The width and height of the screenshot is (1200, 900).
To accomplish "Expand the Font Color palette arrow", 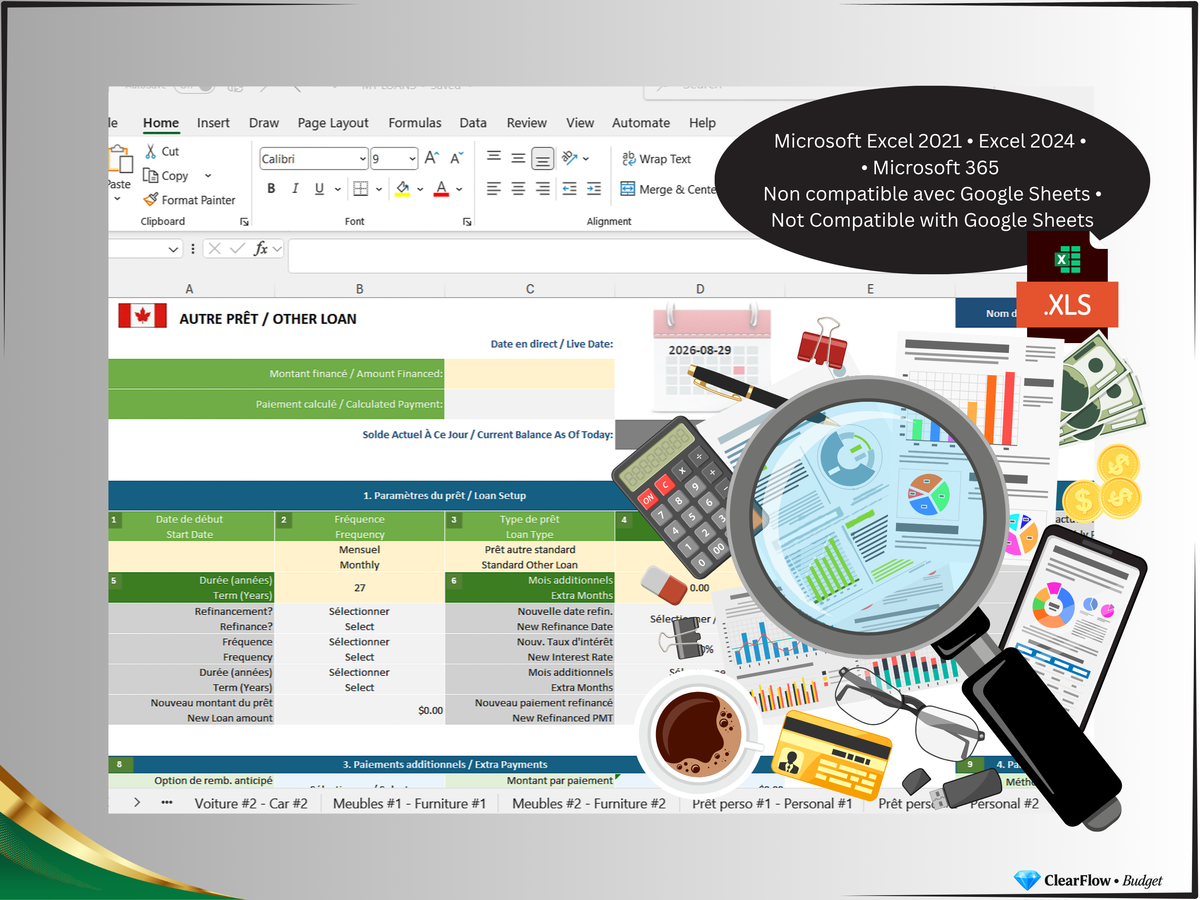I will click(459, 188).
